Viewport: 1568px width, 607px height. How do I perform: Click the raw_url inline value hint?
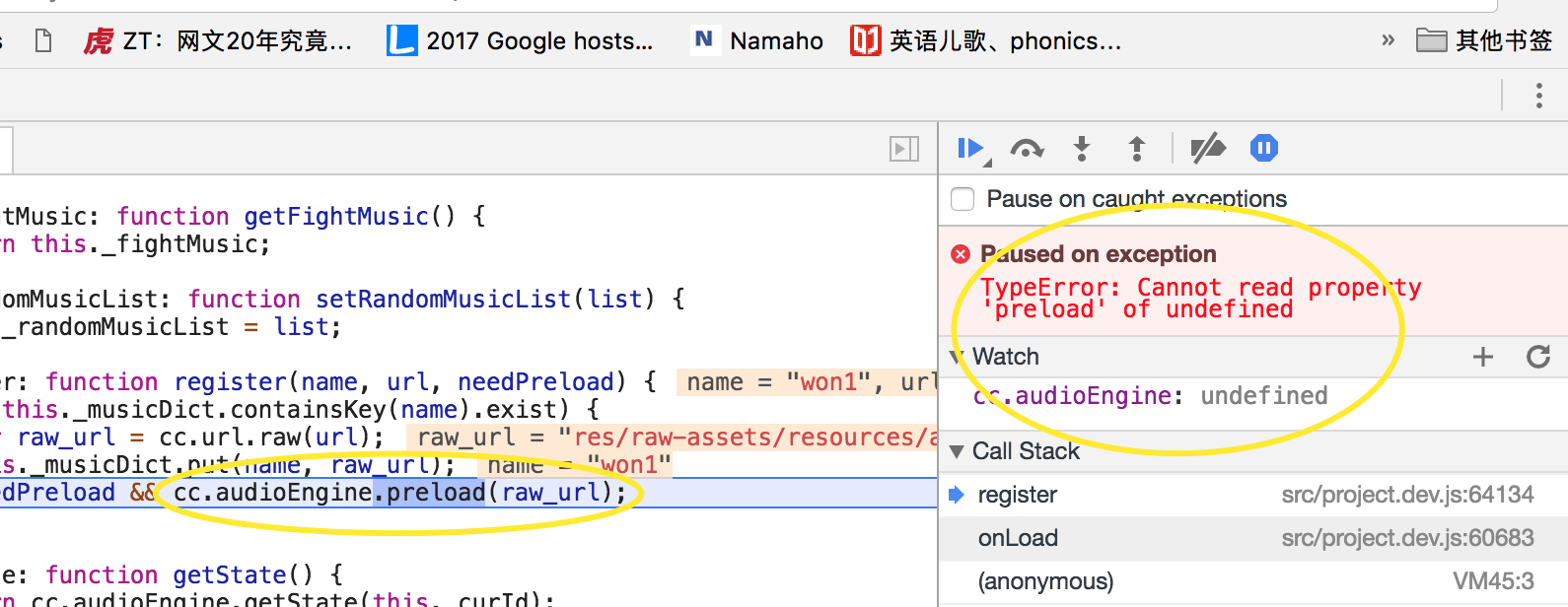pos(671,438)
